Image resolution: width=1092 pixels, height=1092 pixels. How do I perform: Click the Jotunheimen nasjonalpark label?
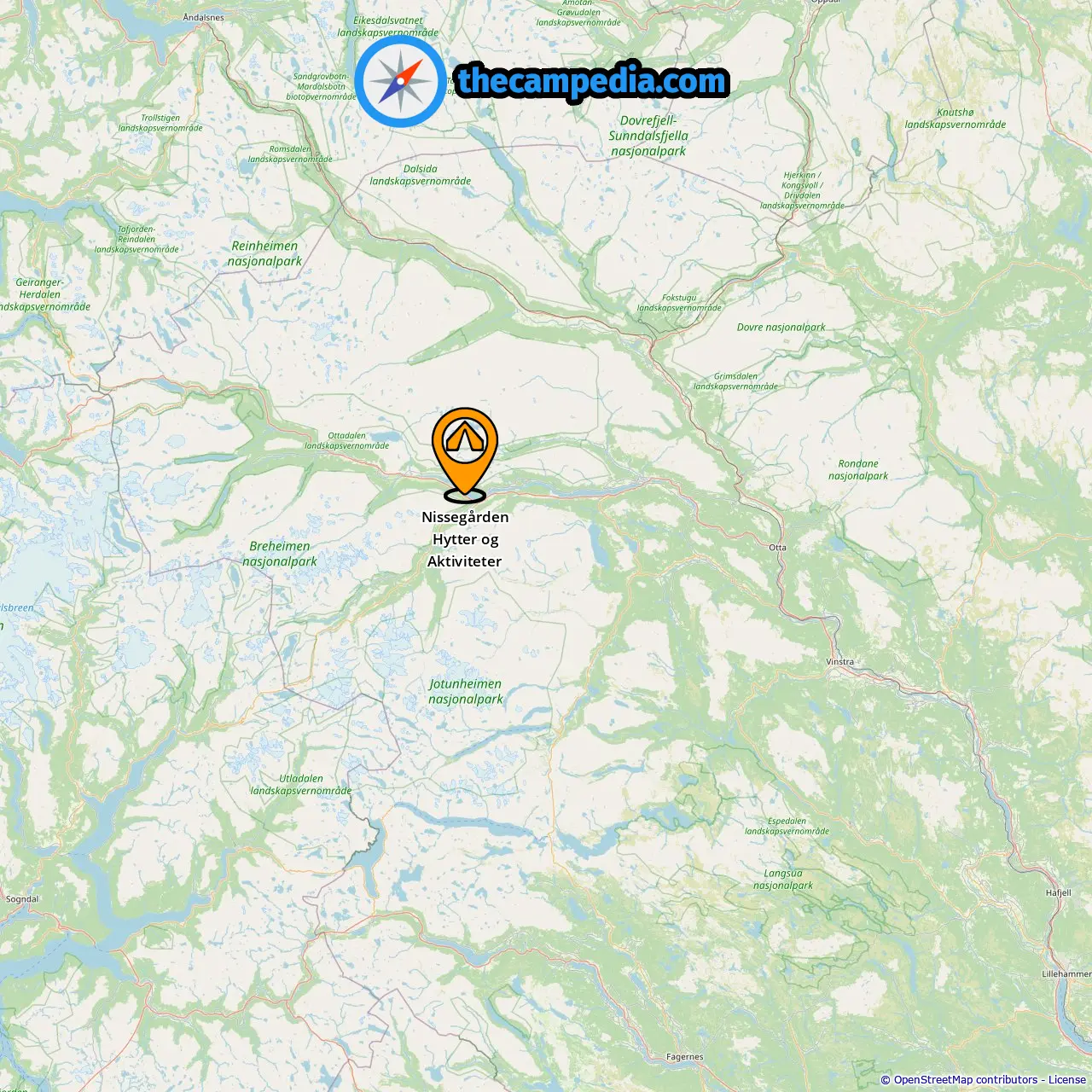(x=466, y=691)
